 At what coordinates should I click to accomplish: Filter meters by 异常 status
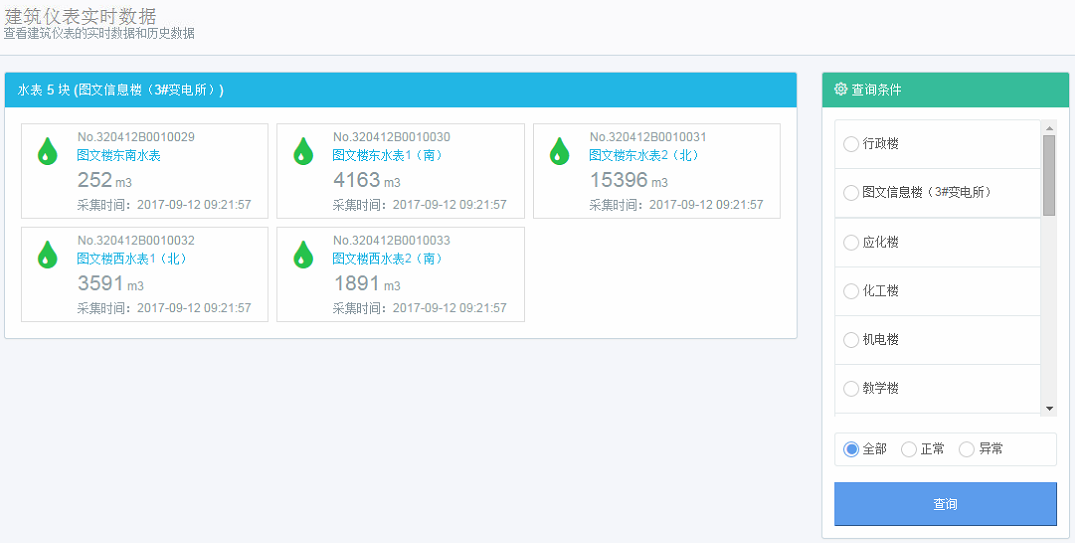coord(967,449)
